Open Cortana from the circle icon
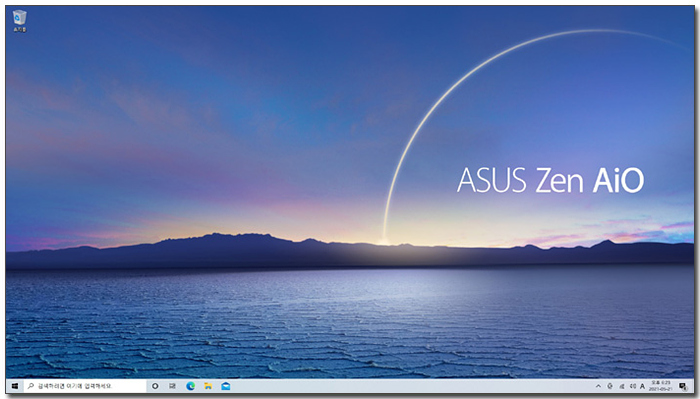The height and width of the screenshot is (399, 700). 155,386
